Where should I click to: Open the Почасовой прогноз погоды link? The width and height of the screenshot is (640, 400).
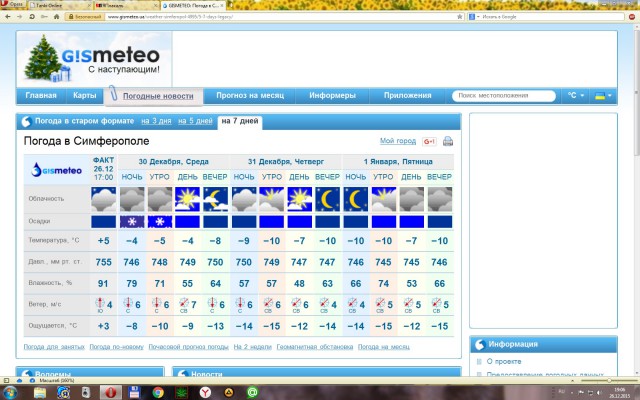tap(187, 347)
